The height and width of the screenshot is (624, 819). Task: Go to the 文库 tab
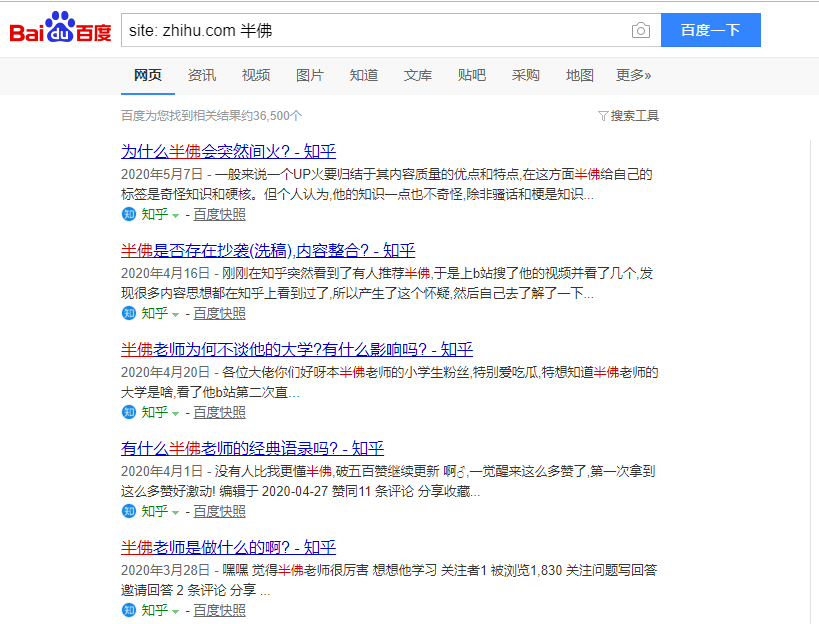tap(418, 75)
